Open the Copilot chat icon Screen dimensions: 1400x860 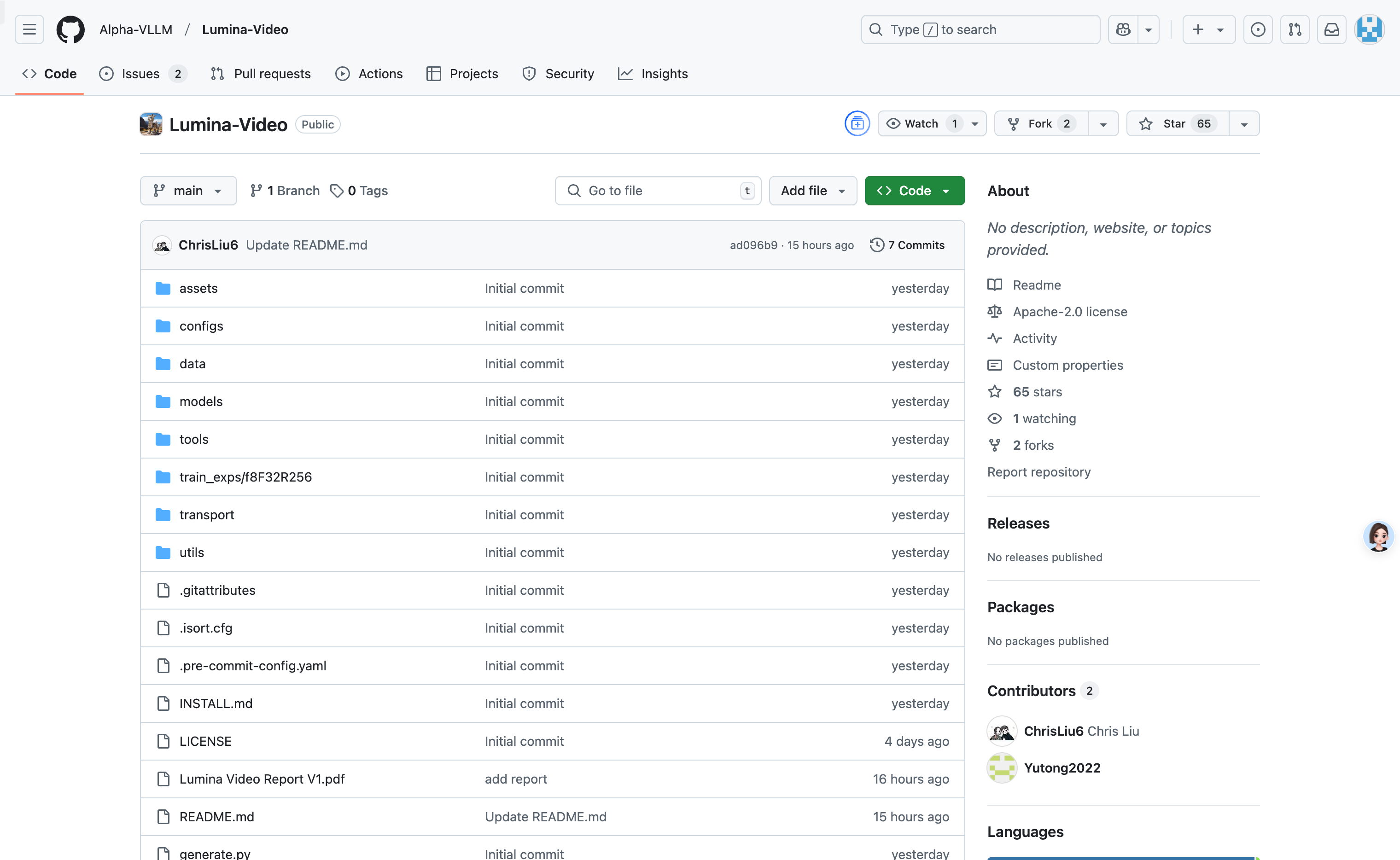pyautogui.click(x=1123, y=29)
